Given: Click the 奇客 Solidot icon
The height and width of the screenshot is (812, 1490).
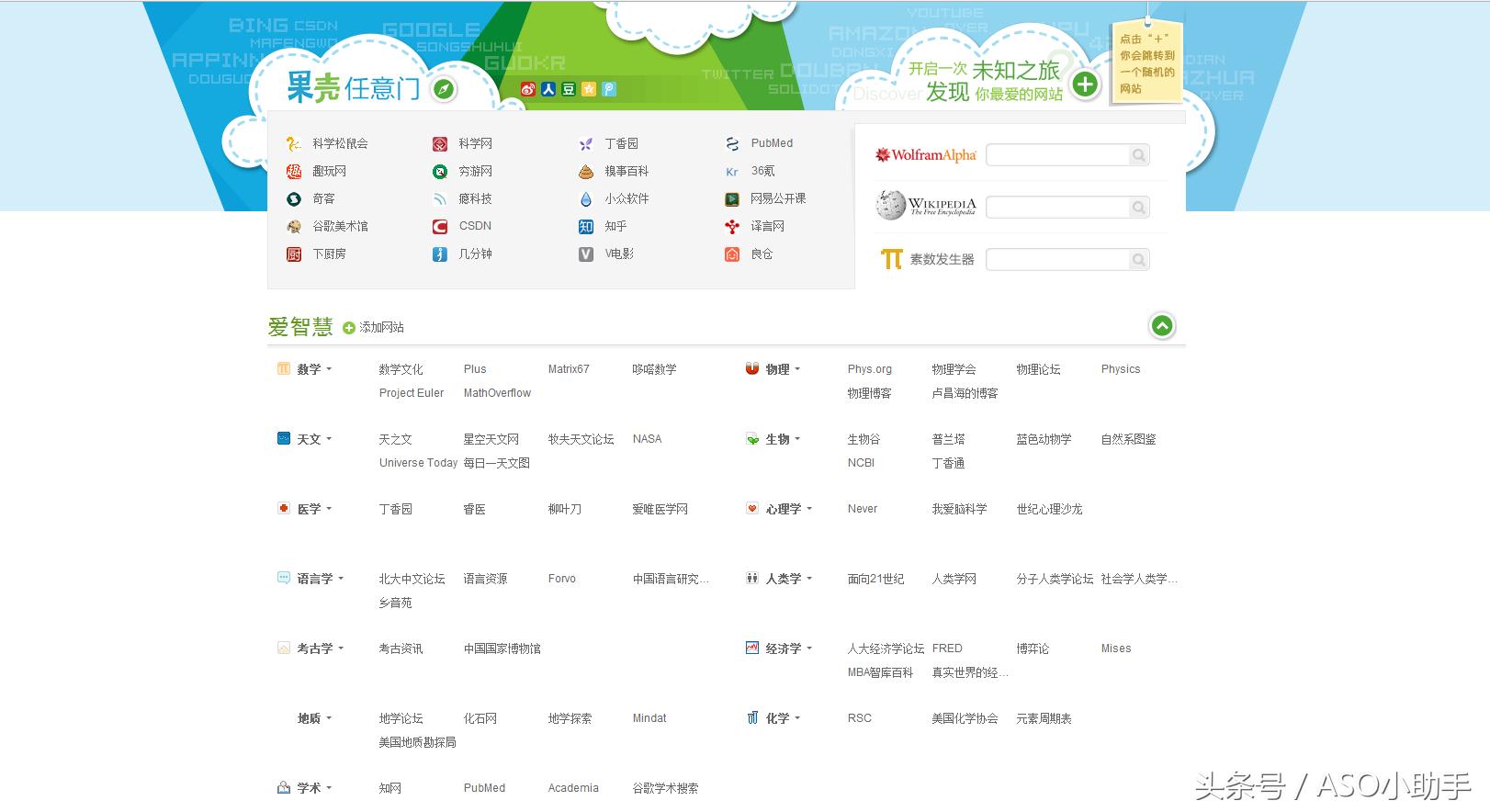Looking at the screenshot, I should (x=294, y=198).
